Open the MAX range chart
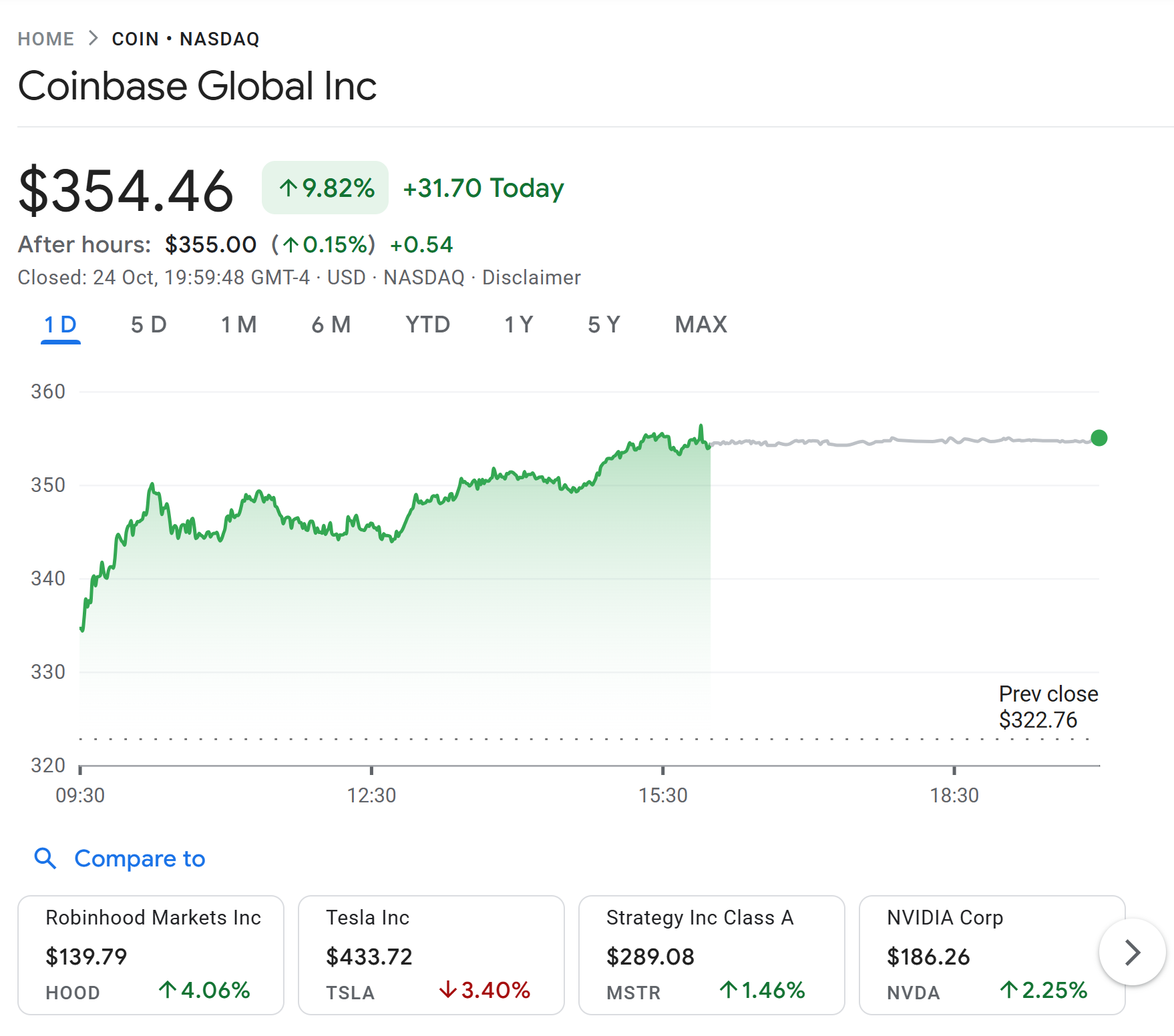The image size is (1174, 1036). point(701,325)
